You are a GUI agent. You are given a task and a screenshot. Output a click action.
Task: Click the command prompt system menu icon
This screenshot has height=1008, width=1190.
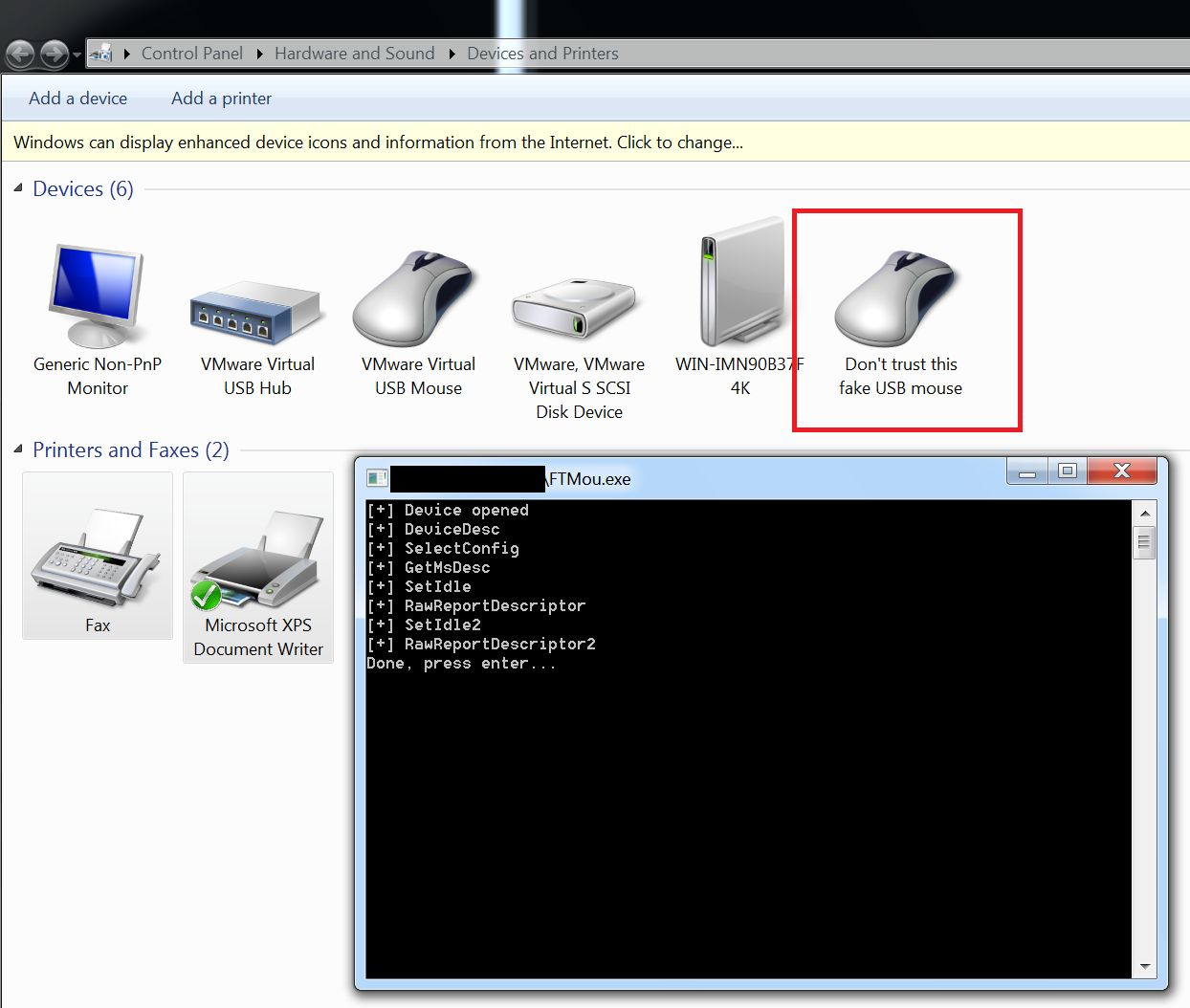pyautogui.click(x=377, y=471)
